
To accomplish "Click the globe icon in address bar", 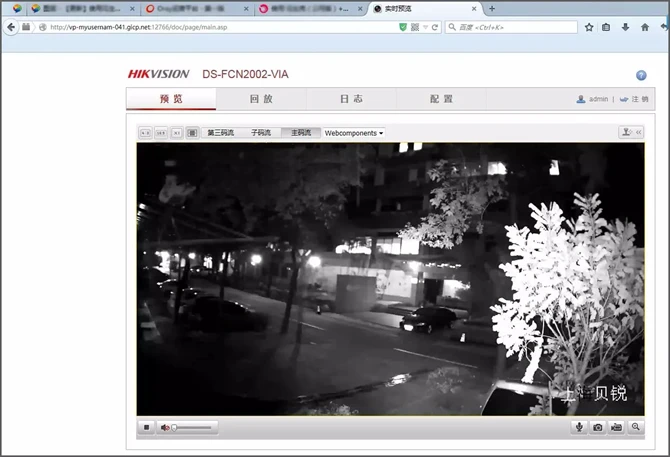I will [x=42, y=27].
